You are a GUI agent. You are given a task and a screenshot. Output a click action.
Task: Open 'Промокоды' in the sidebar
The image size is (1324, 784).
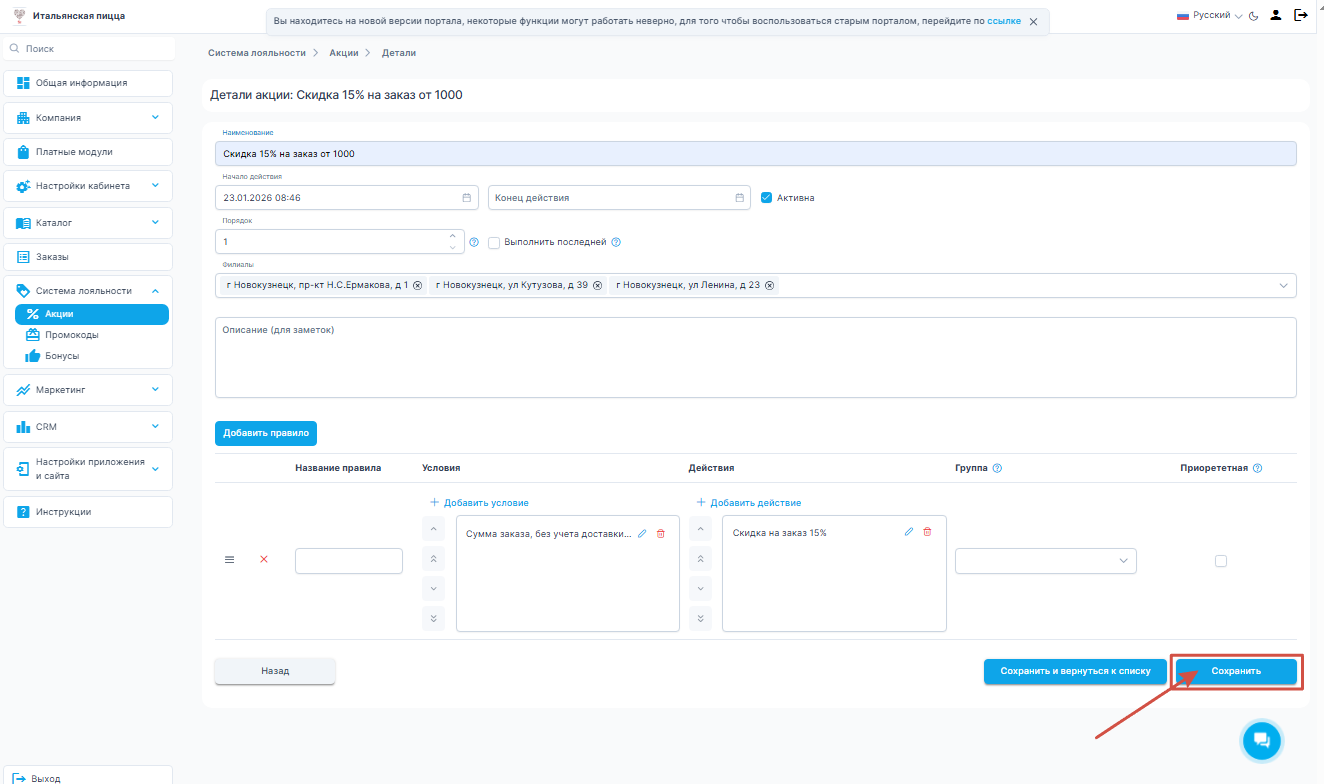72,335
